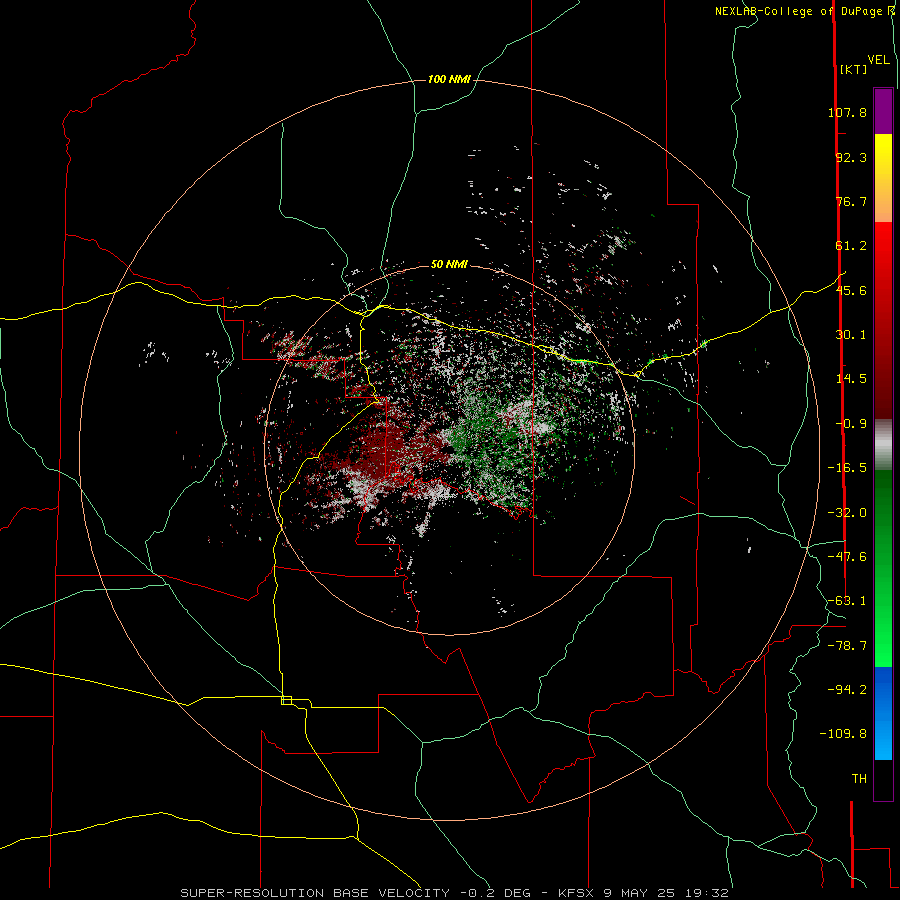900x900 pixels.
Task: Click the 100 NMI range ring label
Action: [x=449, y=79]
